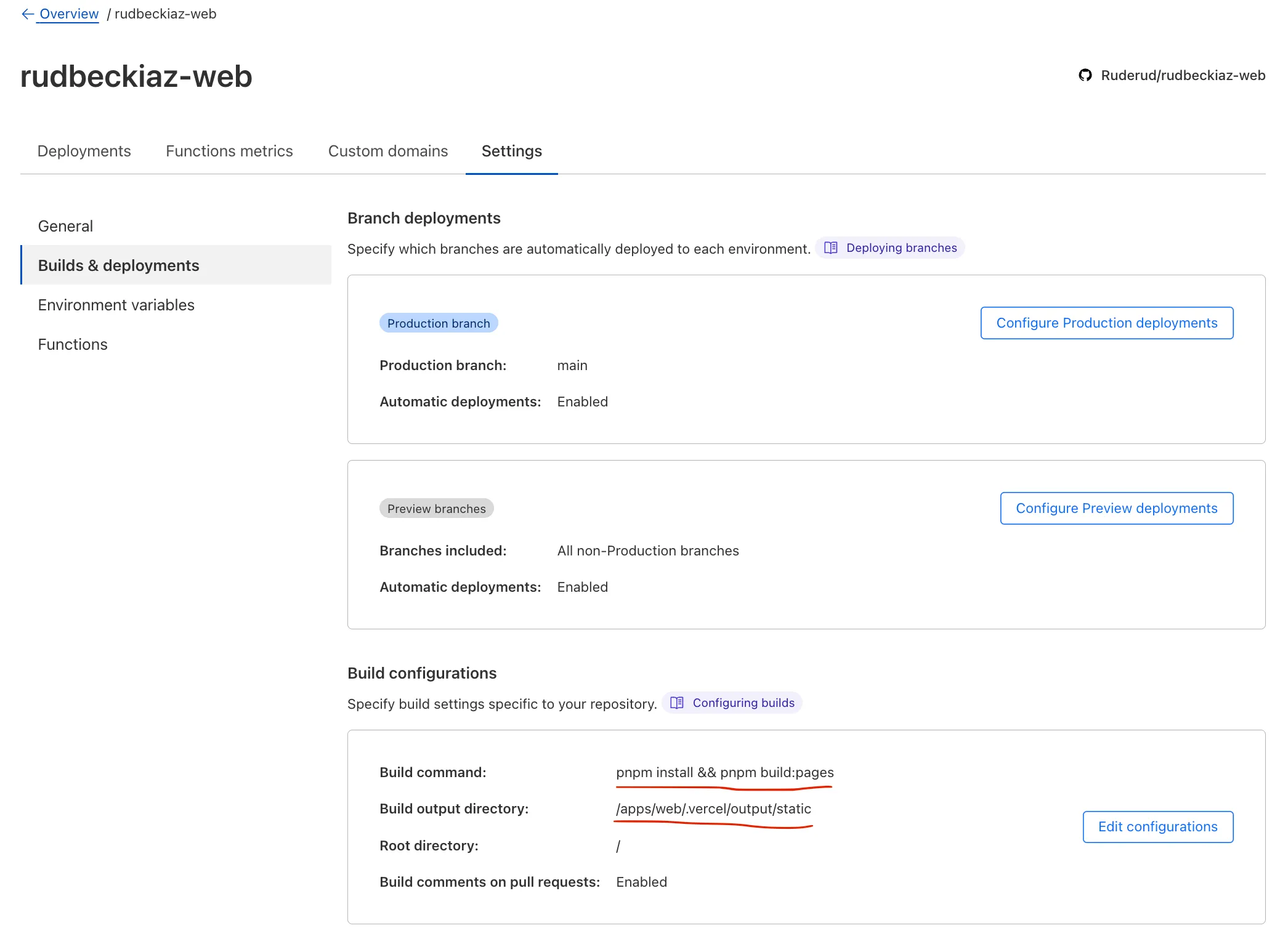Click the production branch value 'main'
The height and width of the screenshot is (952, 1280).
coord(572,365)
